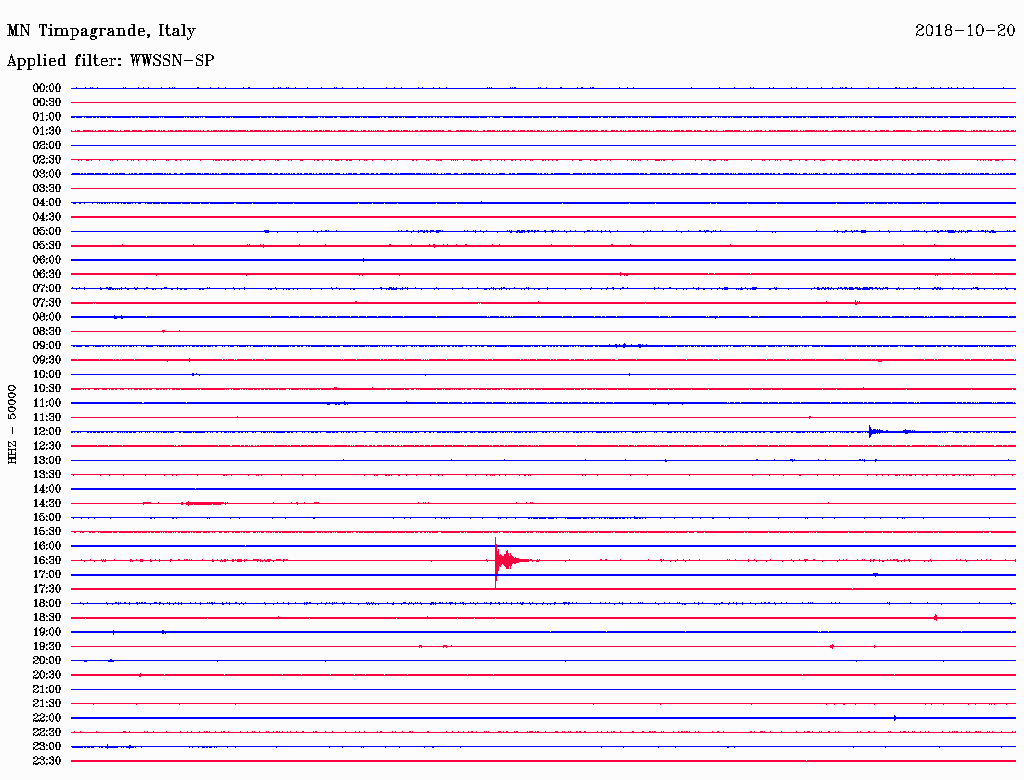The image size is (1024, 780).
Task: Click the 23:00 time label
Action: click(x=47, y=747)
